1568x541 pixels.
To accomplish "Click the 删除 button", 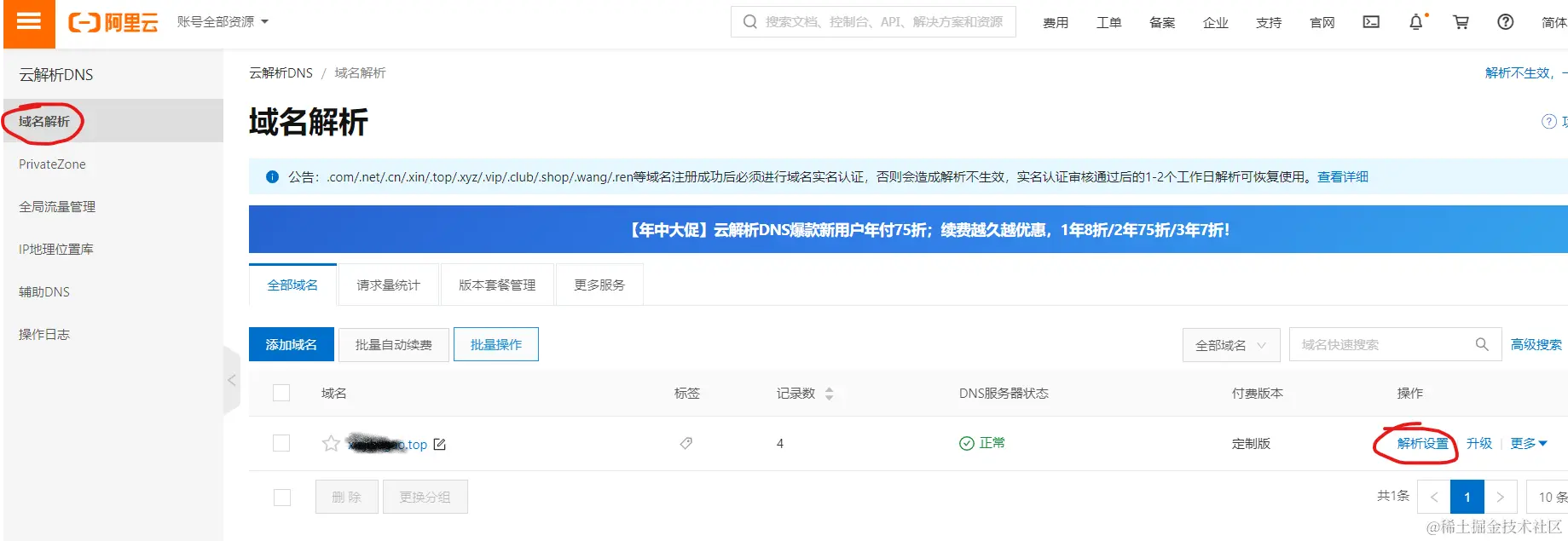I will point(346,497).
